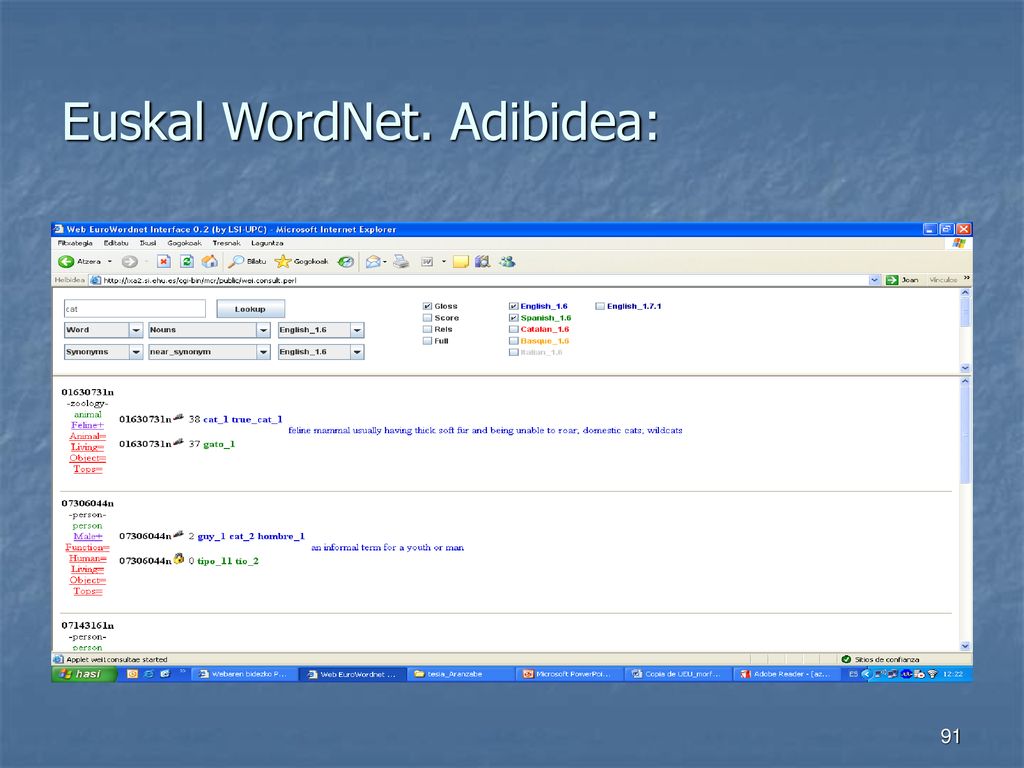
Task: Click the hasi start button
Action: click(x=84, y=674)
